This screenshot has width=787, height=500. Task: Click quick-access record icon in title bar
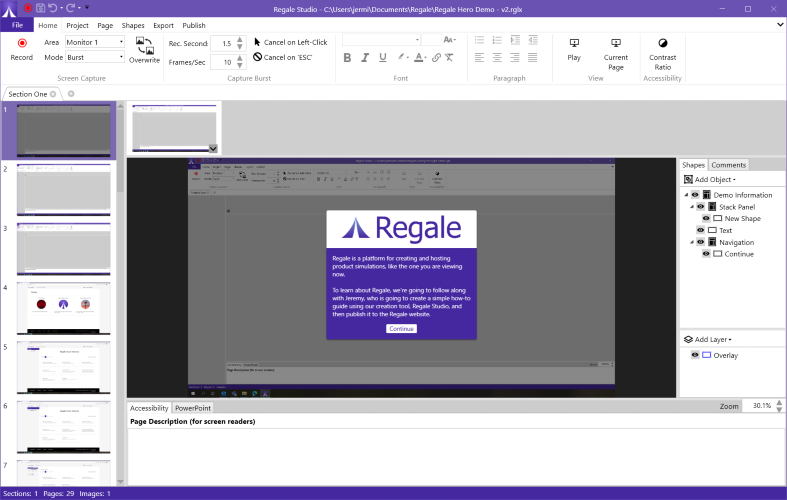pos(28,8)
